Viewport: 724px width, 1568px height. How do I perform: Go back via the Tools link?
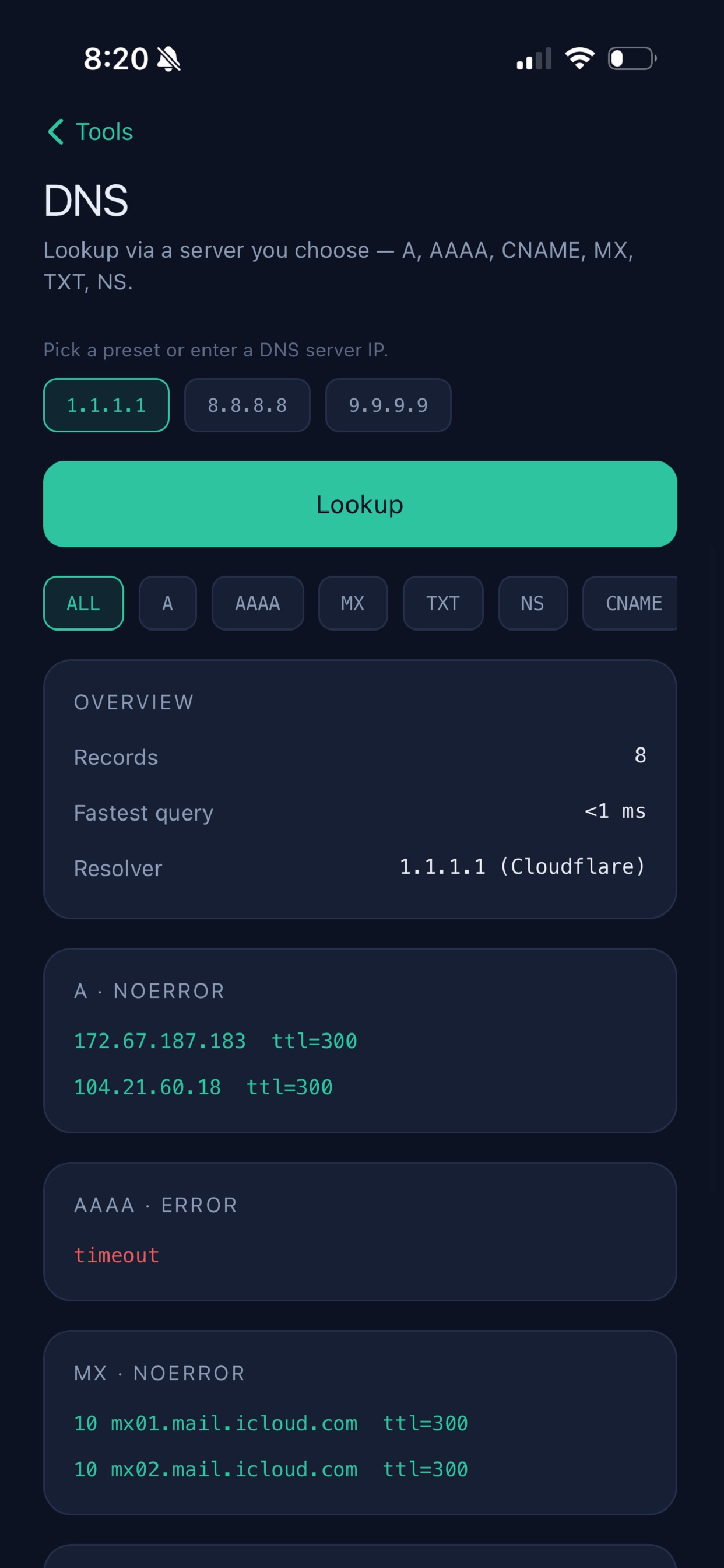click(104, 131)
